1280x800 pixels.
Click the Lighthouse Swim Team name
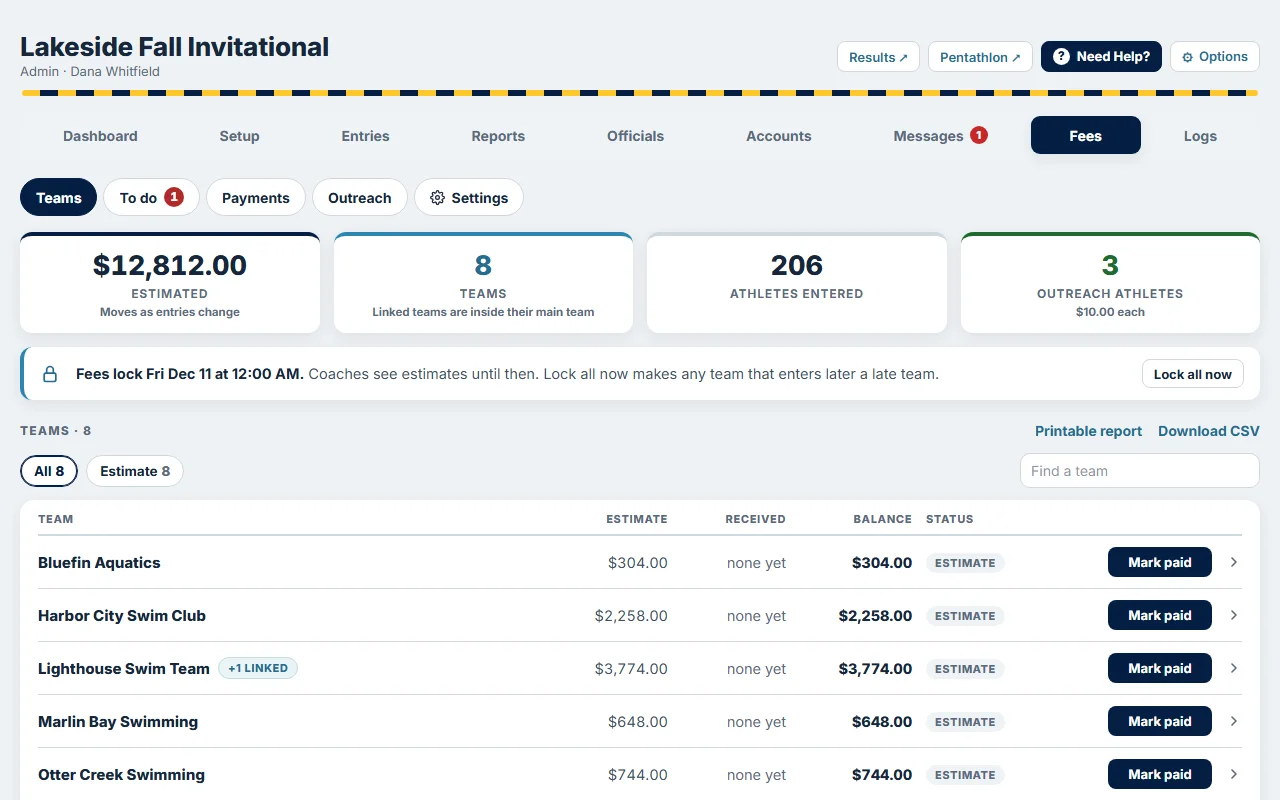124,669
